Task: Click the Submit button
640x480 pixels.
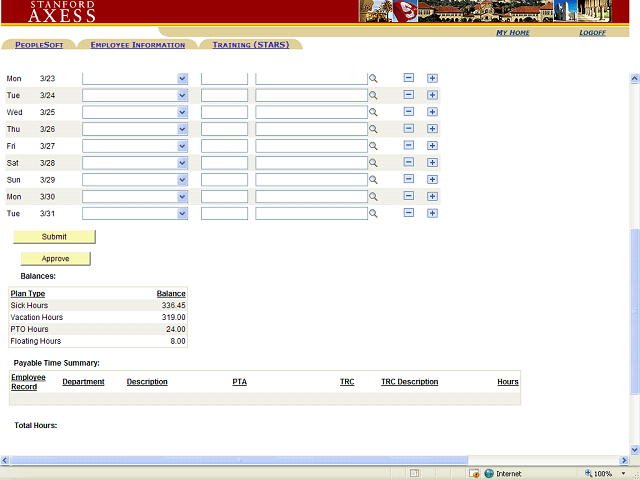Action: coord(54,237)
